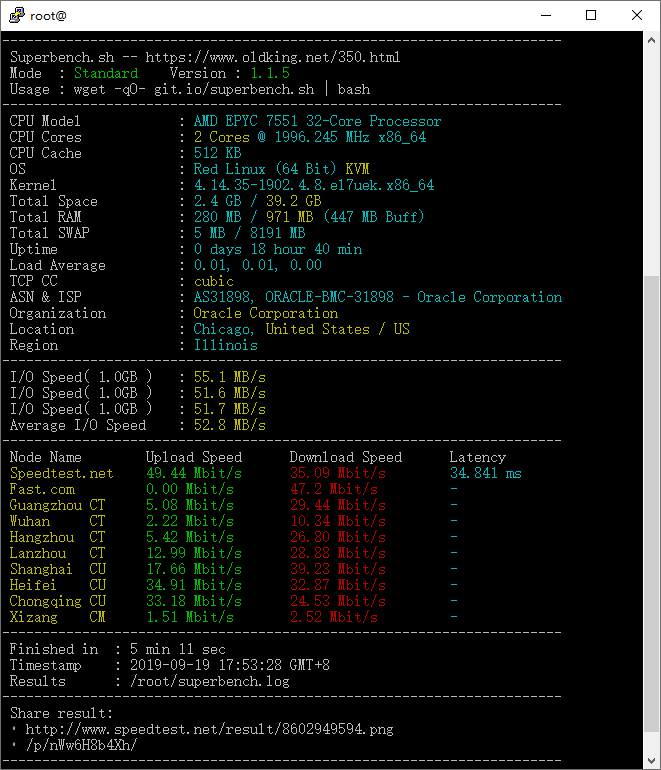Maximize the root@ terminal window
The width and height of the screenshot is (661, 770).
tap(591, 15)
